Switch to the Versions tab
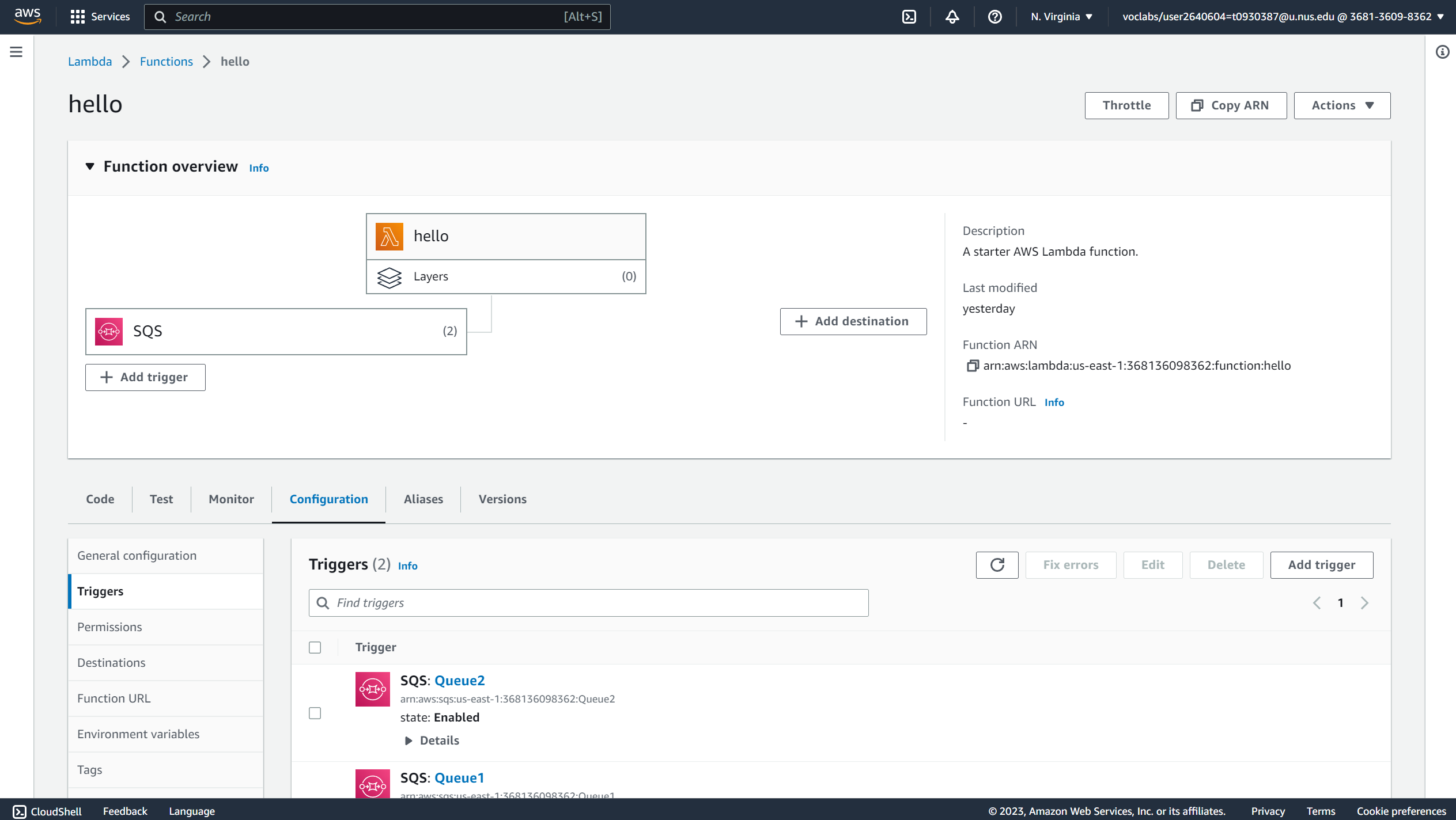 click(x=502, y=499)
